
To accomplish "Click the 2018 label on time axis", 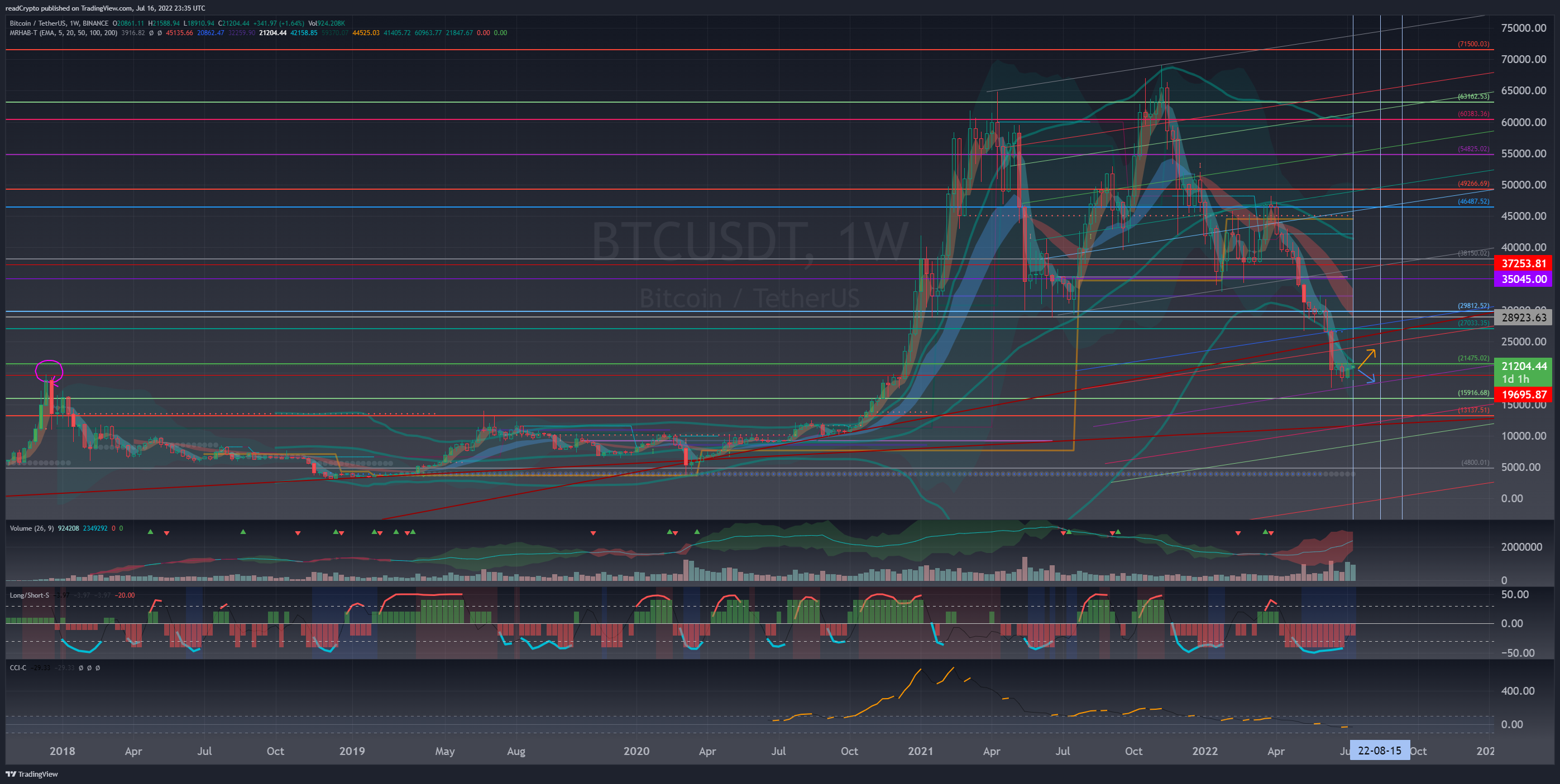I will point(63,751).
